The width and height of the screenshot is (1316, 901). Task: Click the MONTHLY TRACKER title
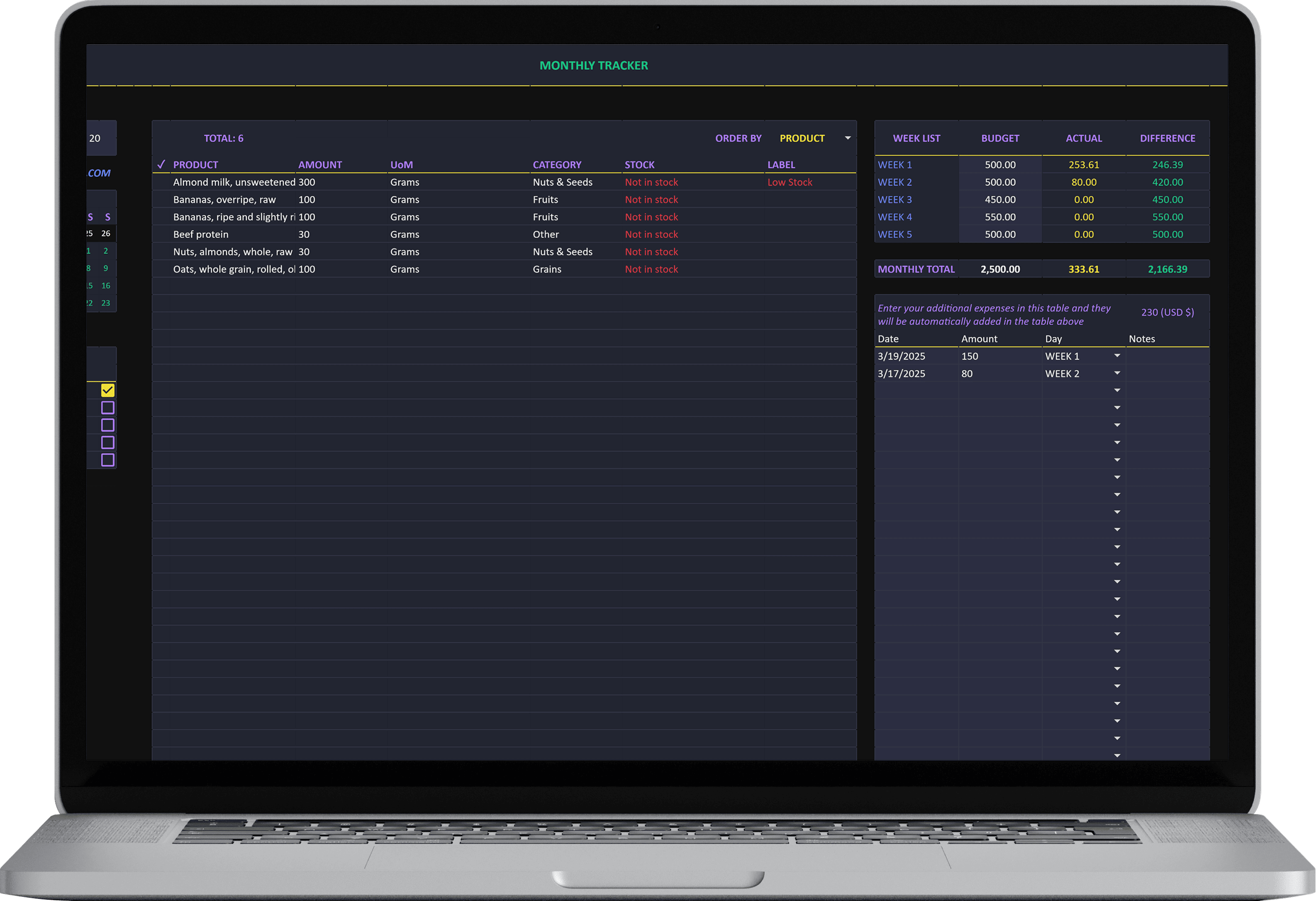coord(593,66)
